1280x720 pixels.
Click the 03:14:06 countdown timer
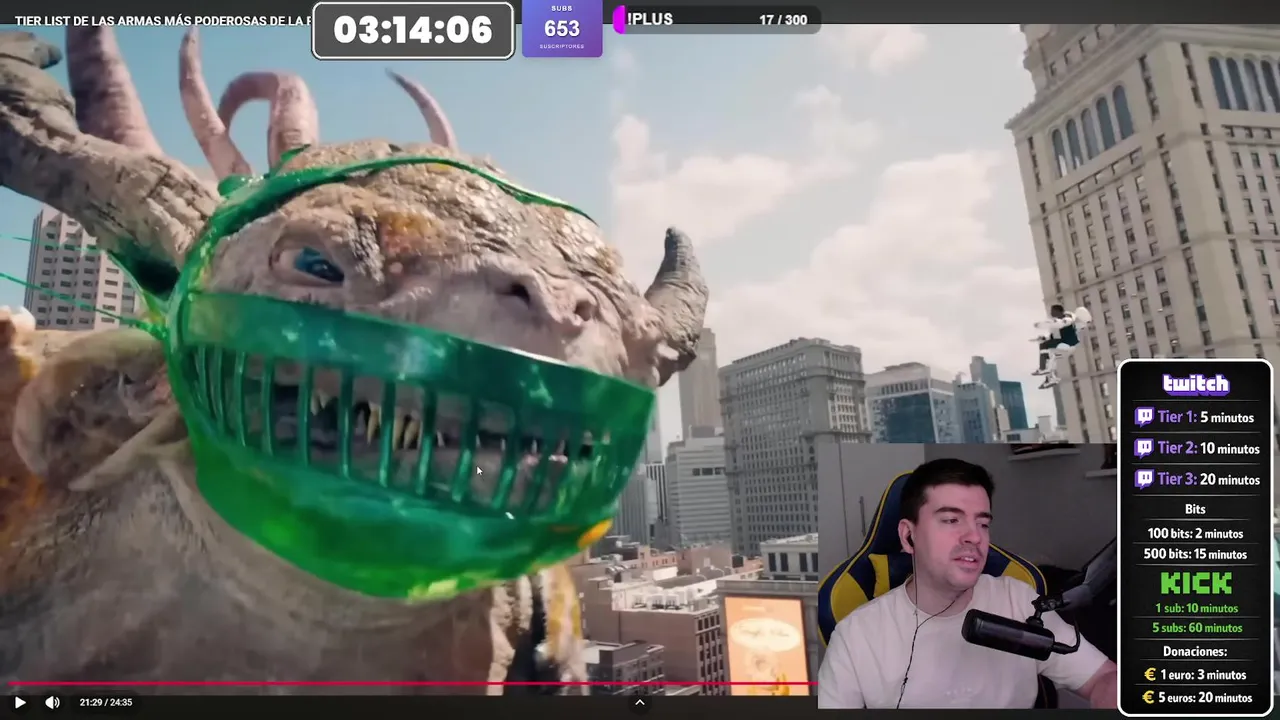coord(413,30)
